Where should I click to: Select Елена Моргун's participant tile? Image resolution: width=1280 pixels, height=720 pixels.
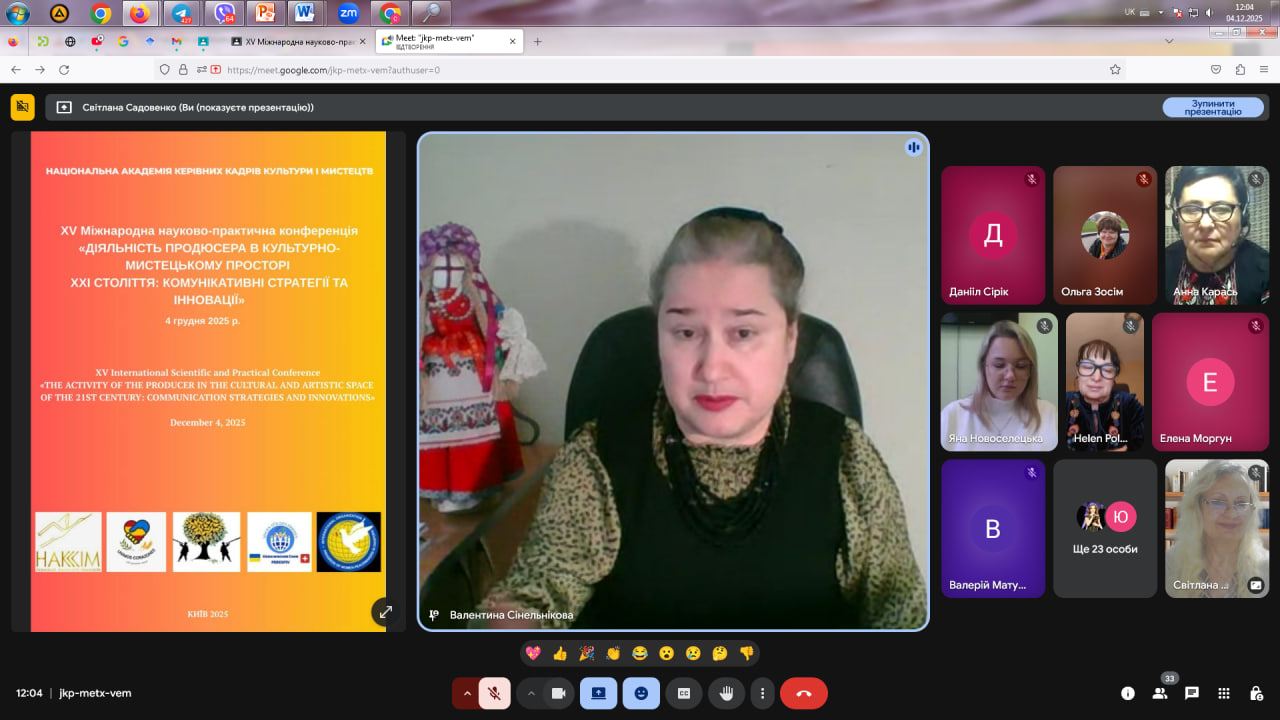tap(1211, 381)
